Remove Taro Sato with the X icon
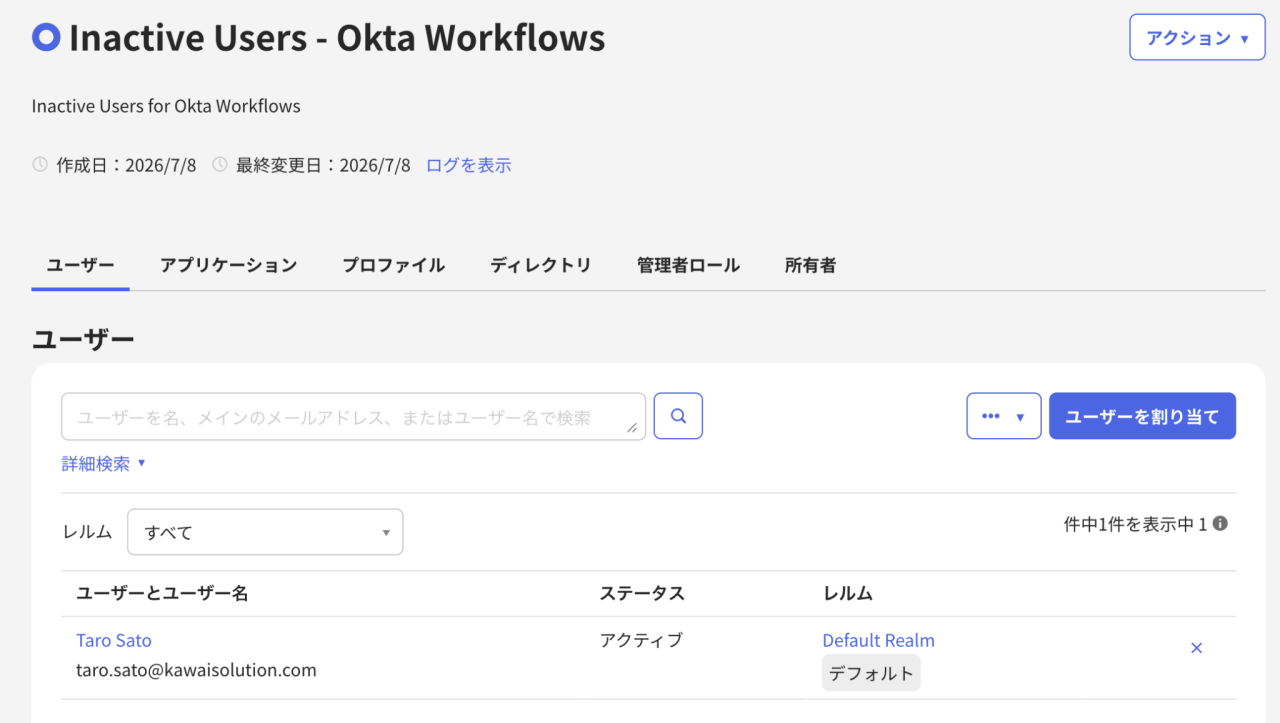This screenshot has width=1280, height=723. pyautogui.click(x=1196, y=648)
